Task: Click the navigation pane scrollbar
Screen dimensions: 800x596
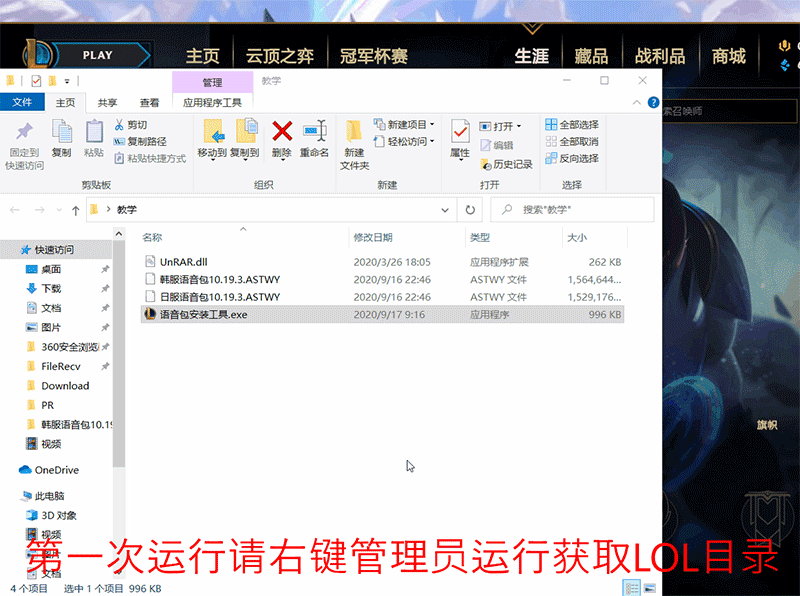Action: point(118,353)
